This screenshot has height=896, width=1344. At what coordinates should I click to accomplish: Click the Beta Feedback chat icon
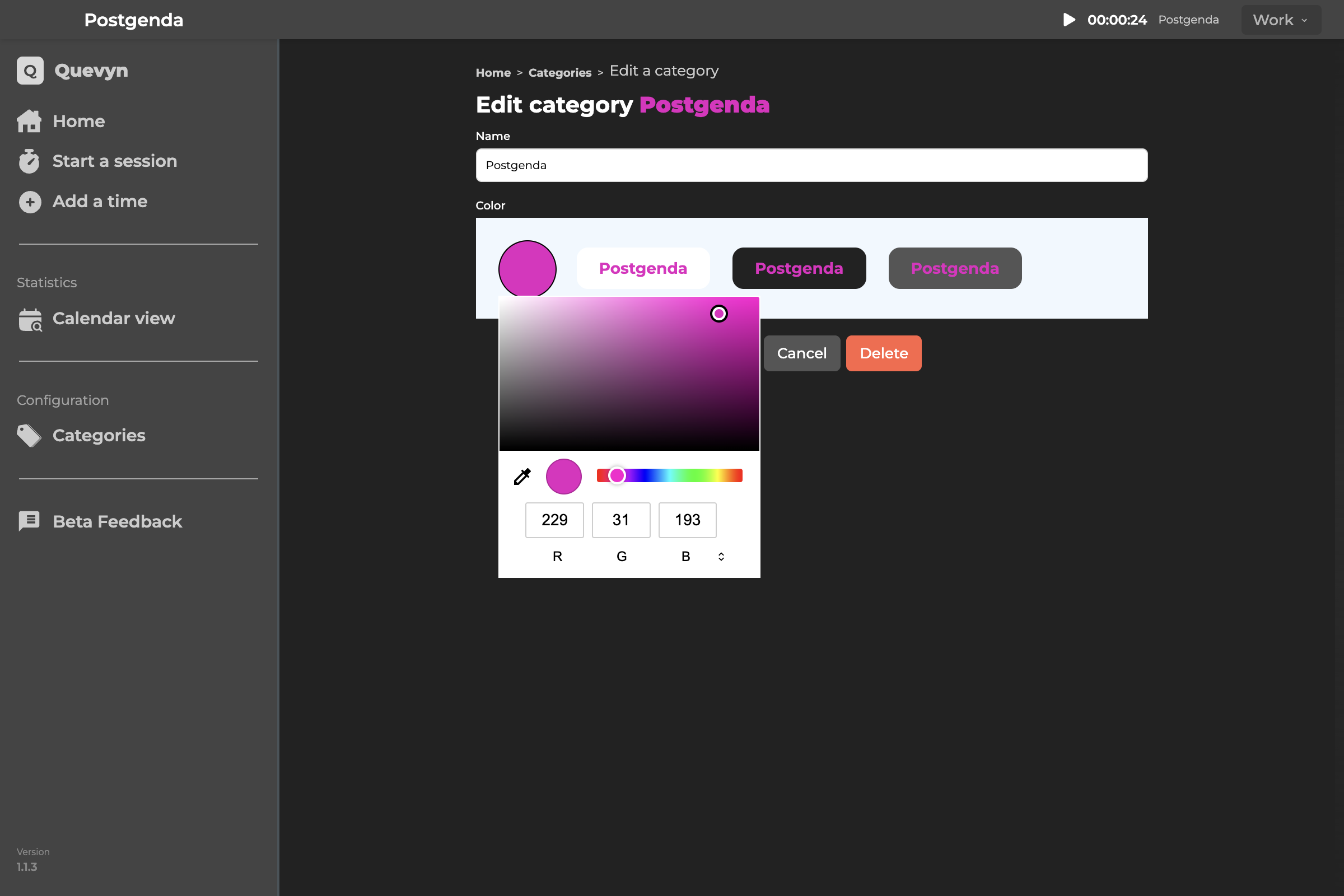click(29, 521)
